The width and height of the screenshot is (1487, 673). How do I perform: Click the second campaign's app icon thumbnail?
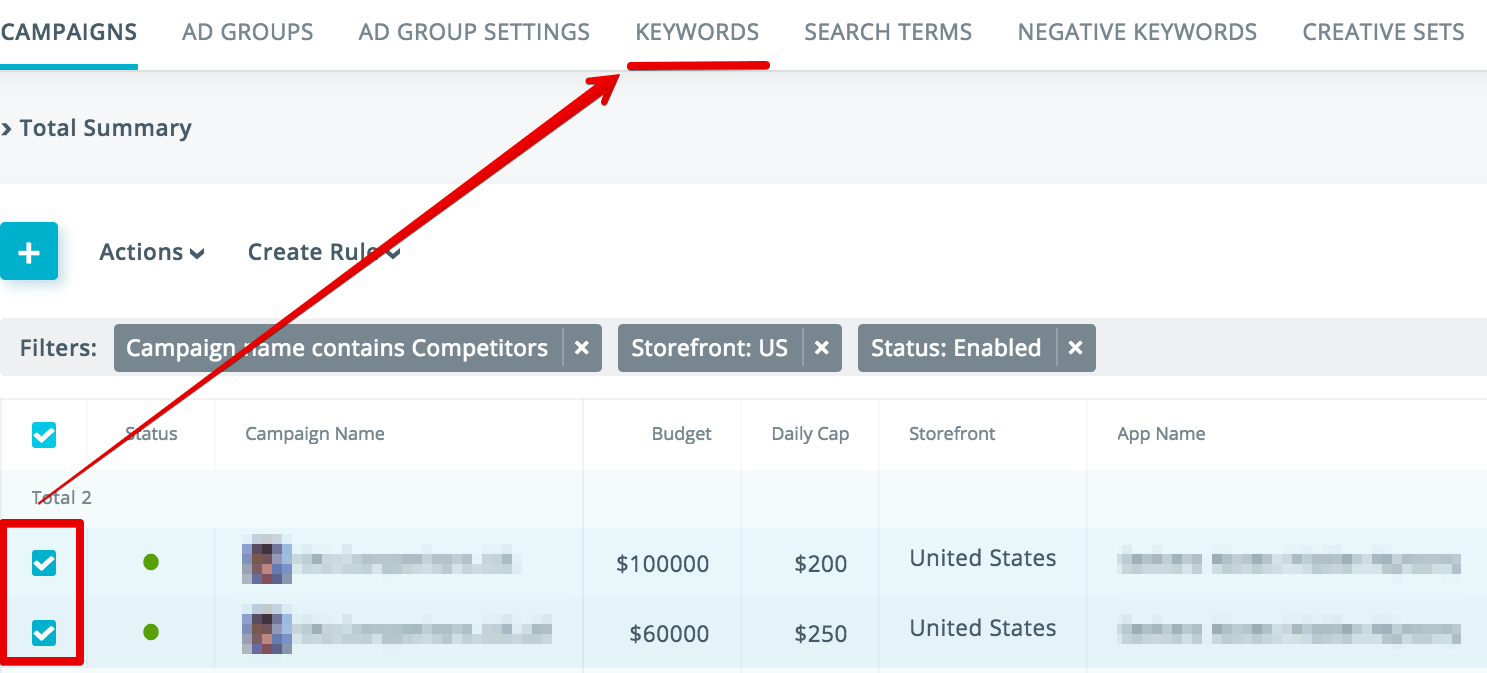coord(266,633)
